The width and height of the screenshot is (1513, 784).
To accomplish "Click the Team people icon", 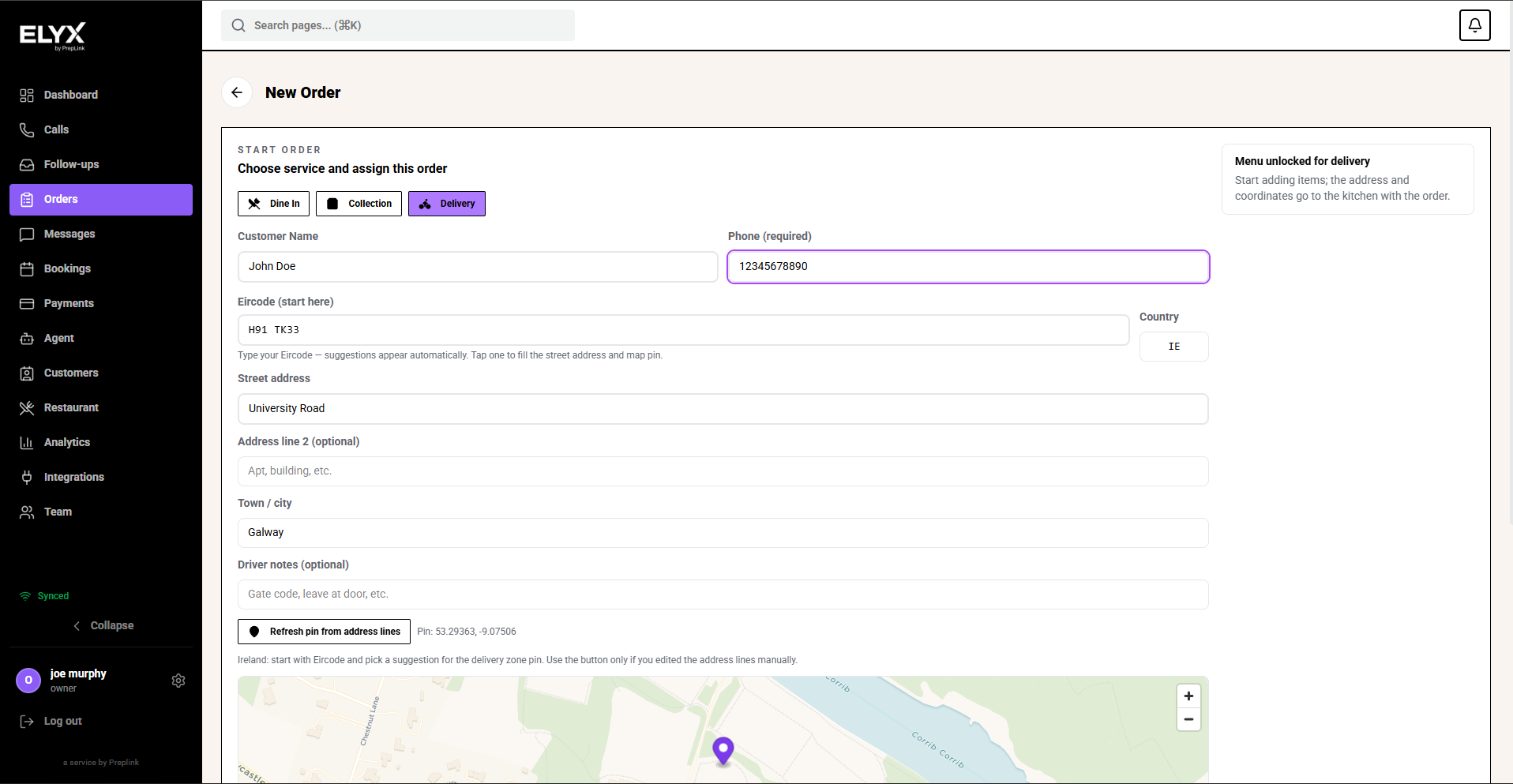I will [27, 512].
